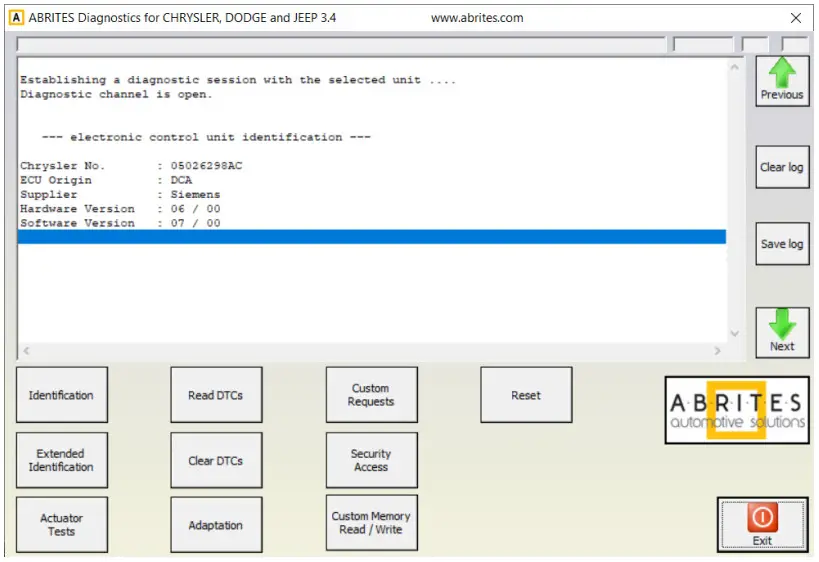The height and width of the screenshot is (562, 819).
Task: Click the Previous green up arrow button
Action: pos(782,80)
